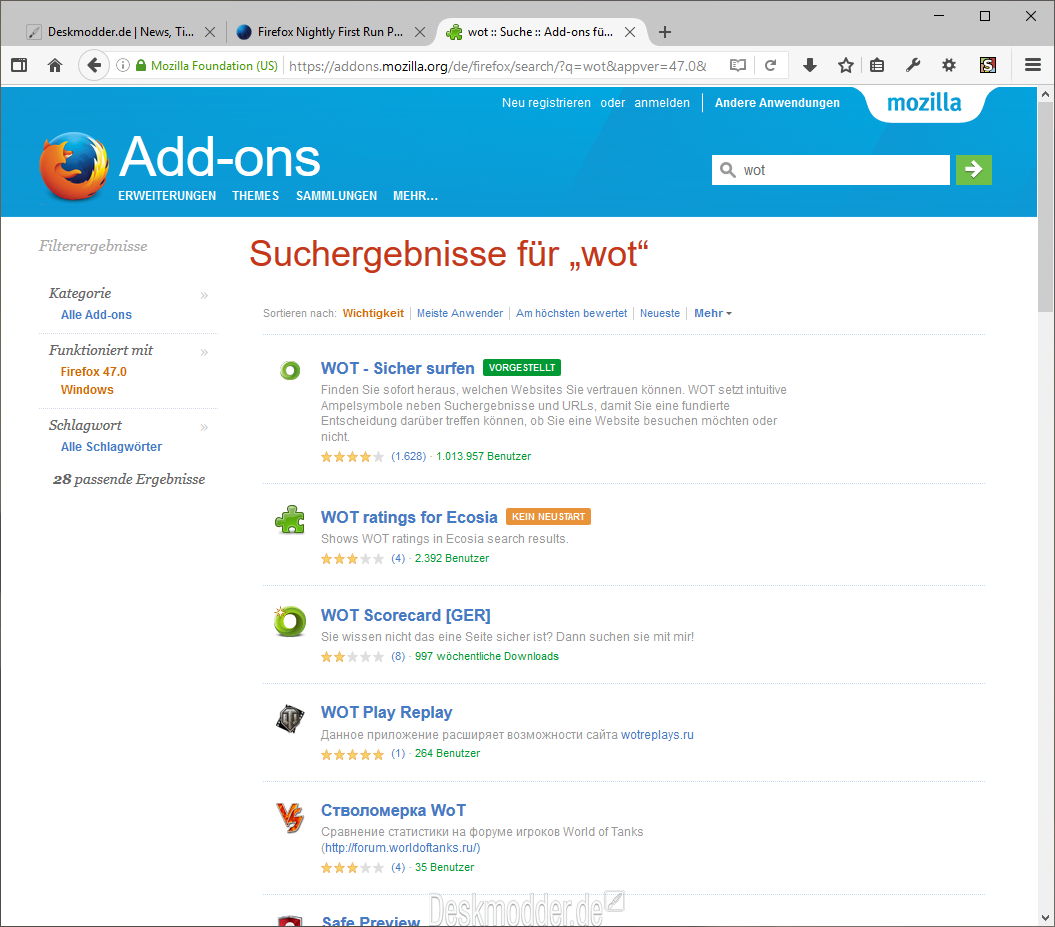Open WOT - Sicher surfen add-on

pos(398,369)
